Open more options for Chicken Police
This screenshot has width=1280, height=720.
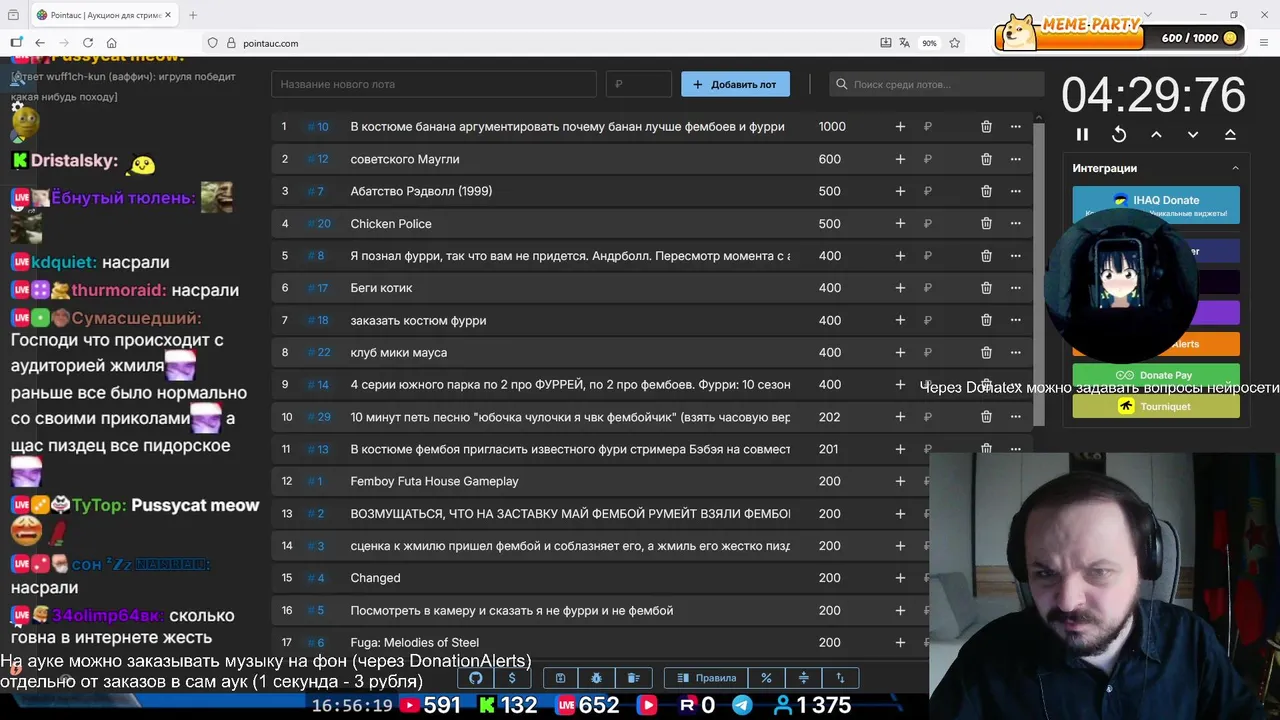(x=1016, y=223)
